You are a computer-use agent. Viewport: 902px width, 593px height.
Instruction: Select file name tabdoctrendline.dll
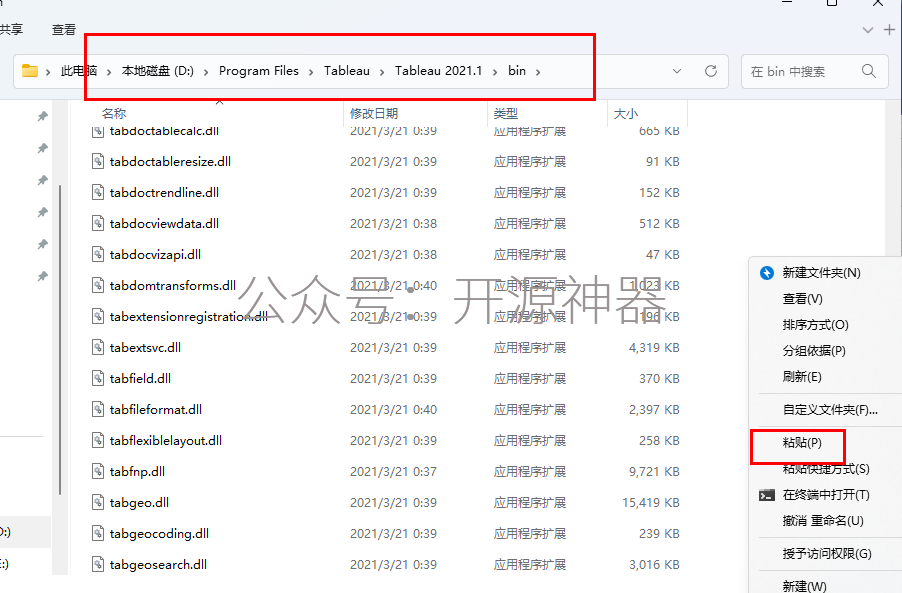pyautogui.click(x=165, y=193)
